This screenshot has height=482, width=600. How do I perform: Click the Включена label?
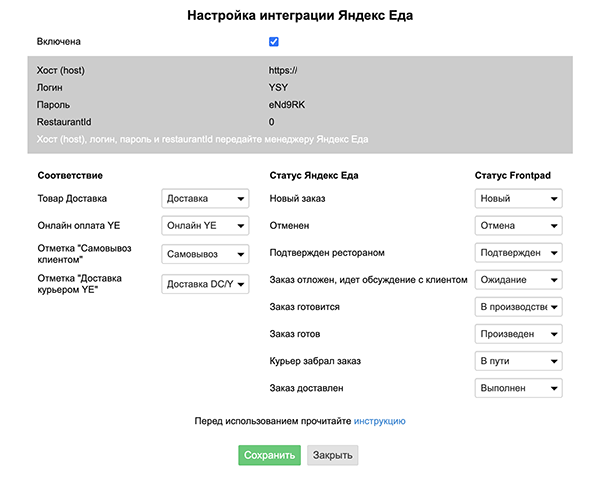[59, 42]
